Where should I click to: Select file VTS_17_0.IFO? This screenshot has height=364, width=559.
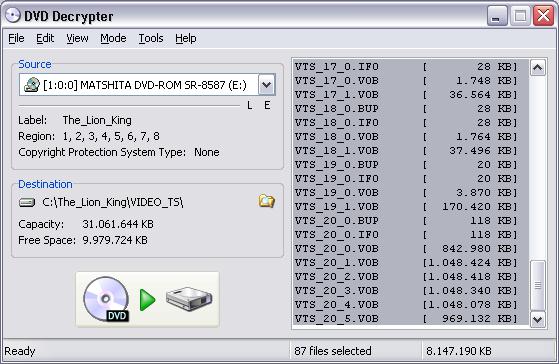coord(411,67)
